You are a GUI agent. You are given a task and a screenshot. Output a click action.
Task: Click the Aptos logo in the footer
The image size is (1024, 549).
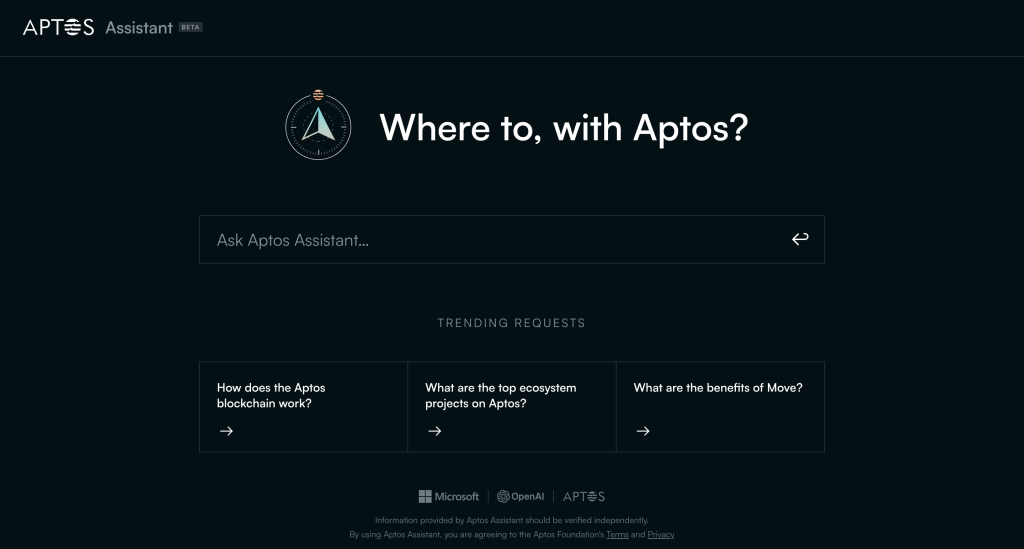click(x=584, y=496)
